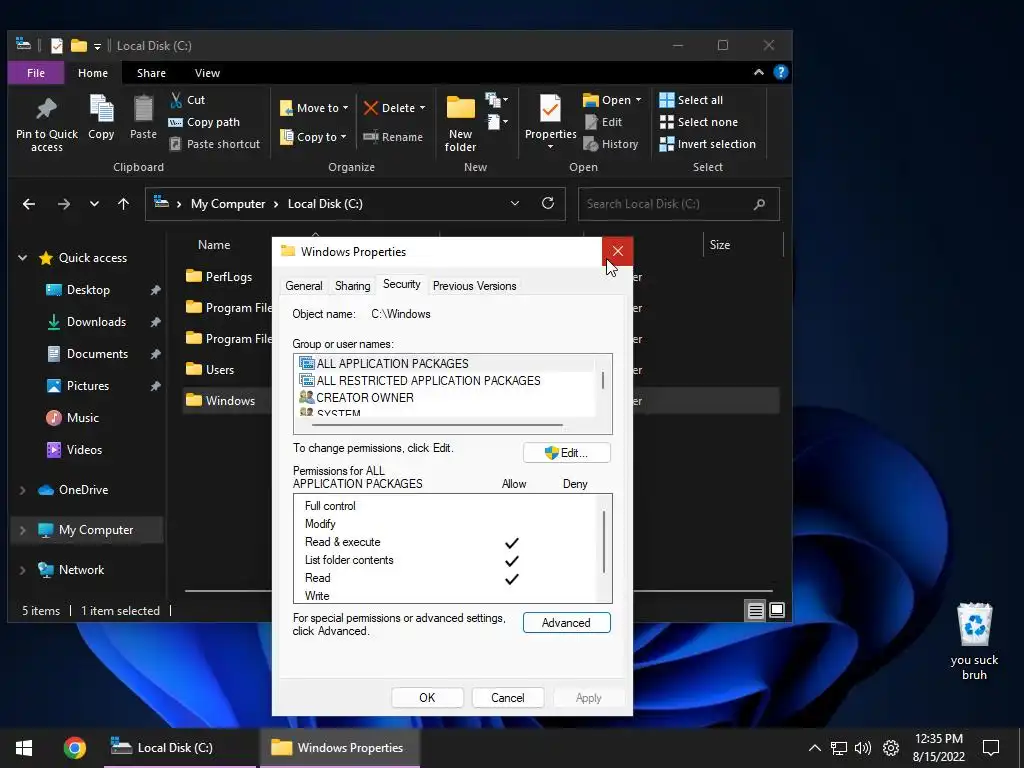Viewport: 1024px width, 768px height.
Task: Click the Advanced button
Action: [567, 623]
